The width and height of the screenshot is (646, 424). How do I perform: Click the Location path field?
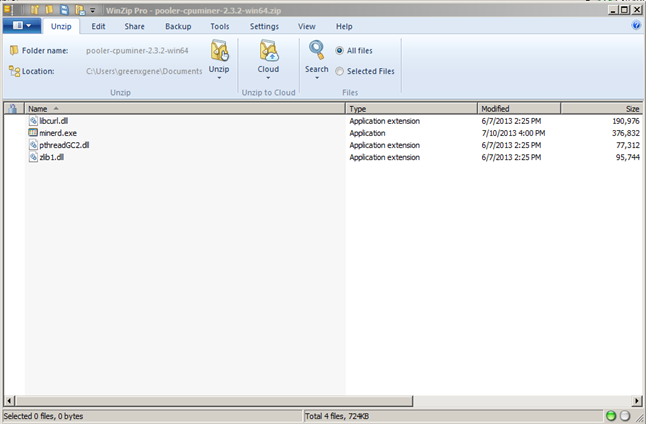tap(144, 71)
